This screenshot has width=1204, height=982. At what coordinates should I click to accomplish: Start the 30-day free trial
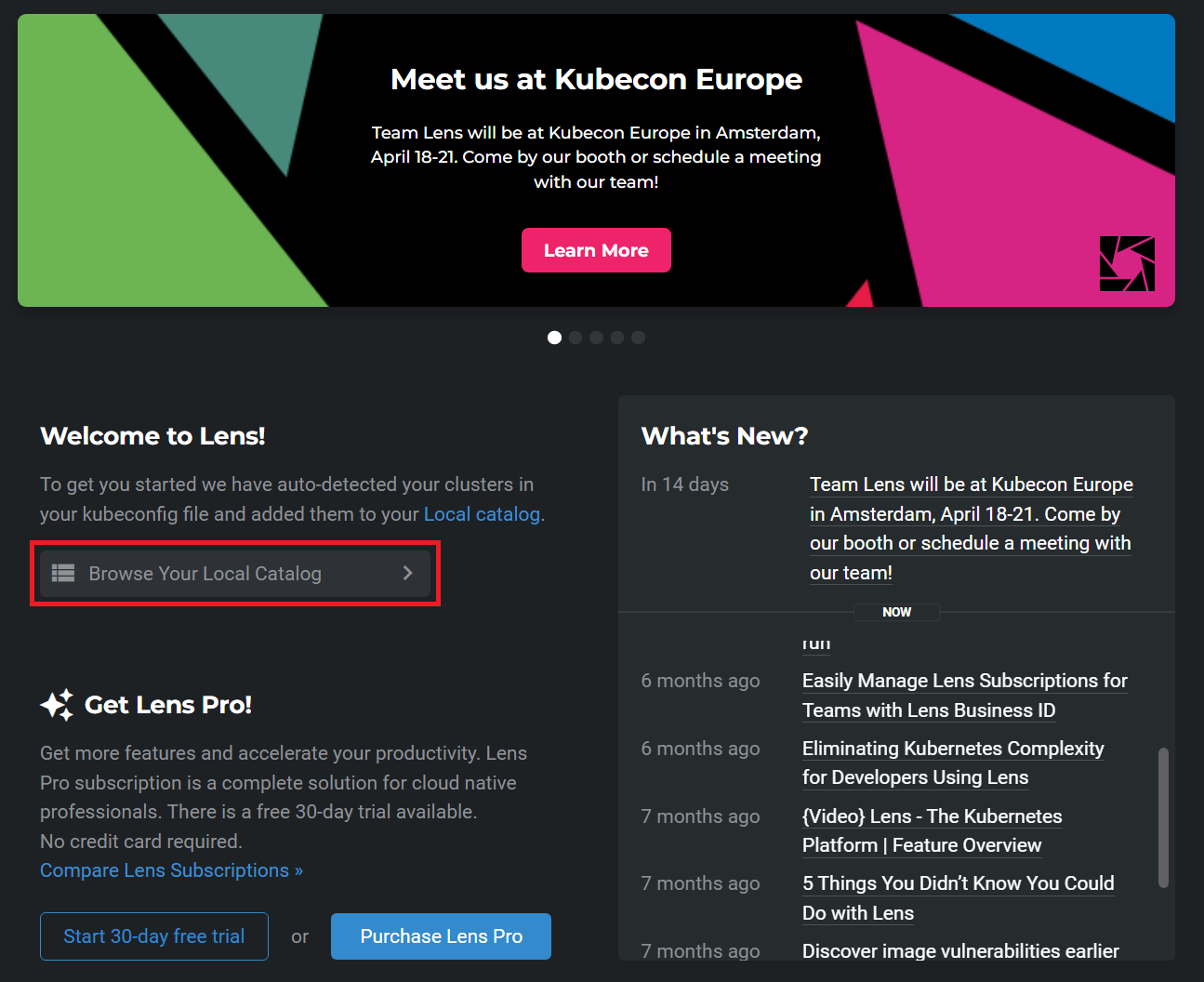(x=154, y=936)
